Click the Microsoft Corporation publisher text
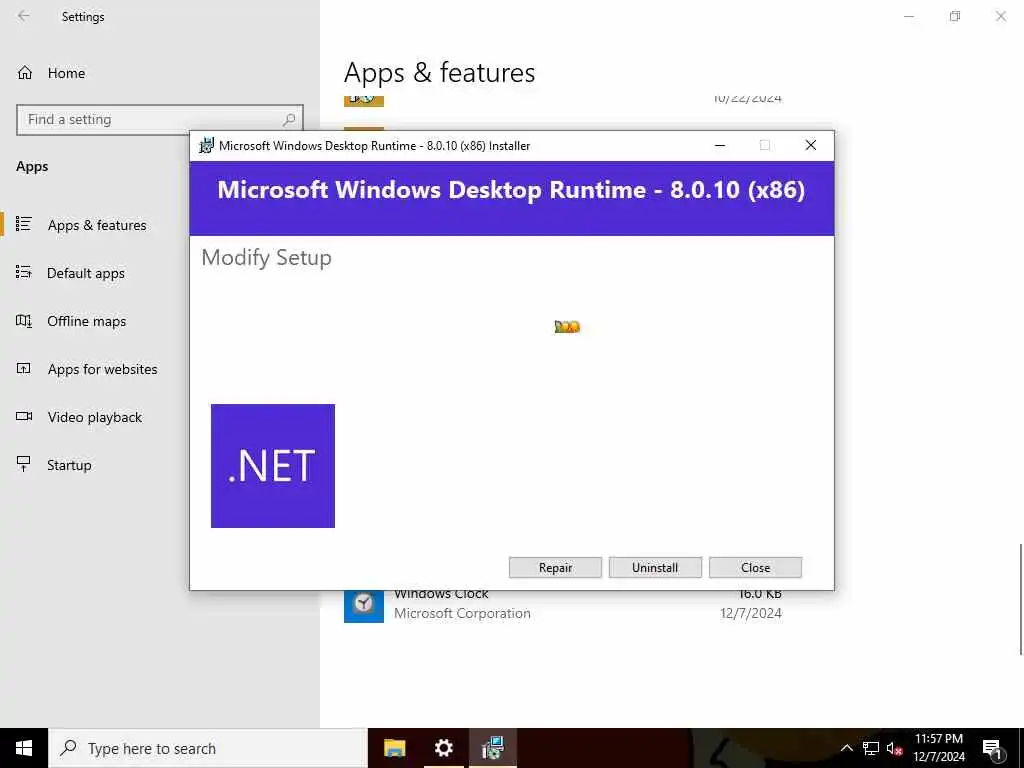The image size is (1024, 768). [x=462, y=613]
